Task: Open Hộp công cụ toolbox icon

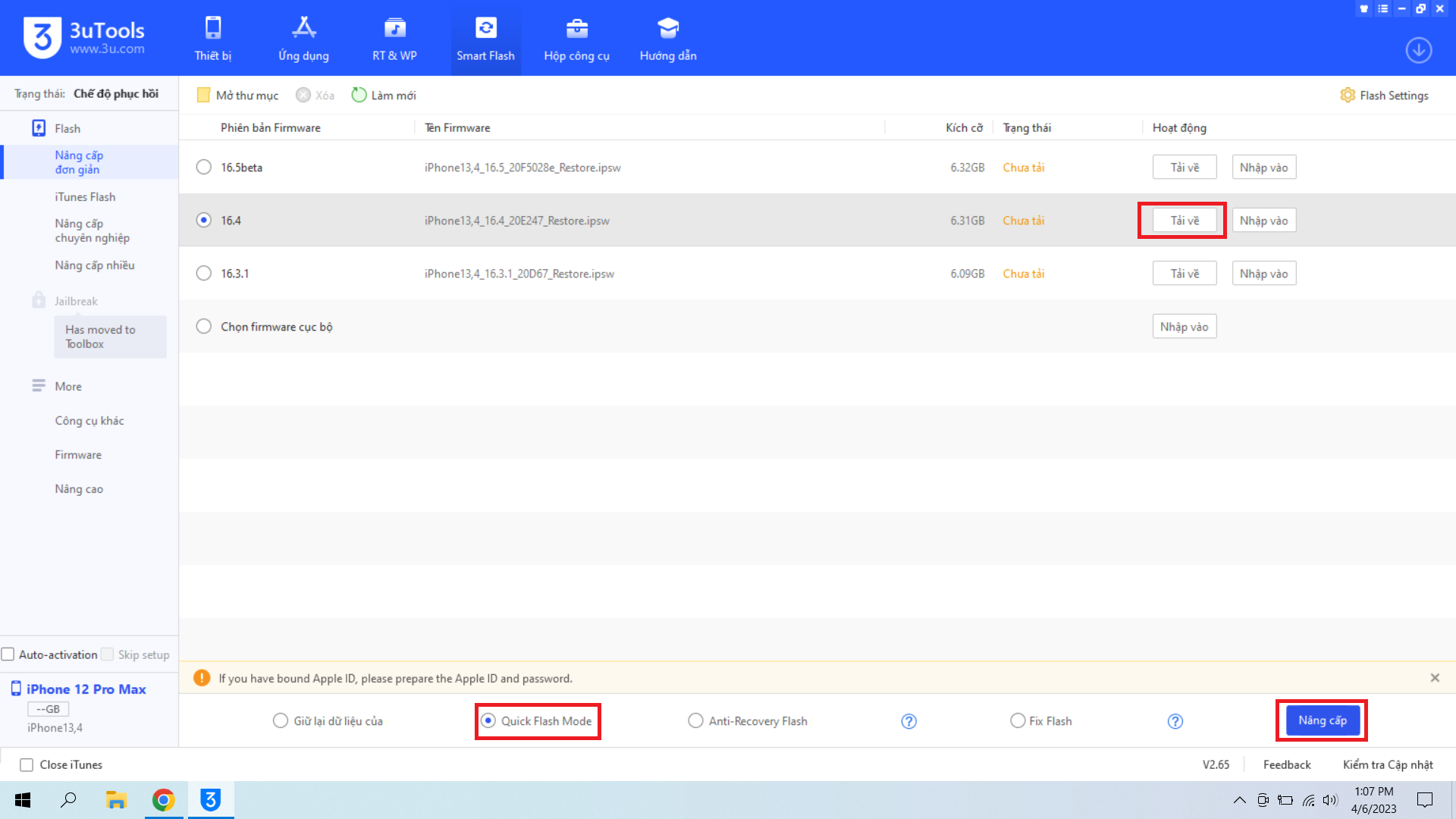Action: point(576,38)
